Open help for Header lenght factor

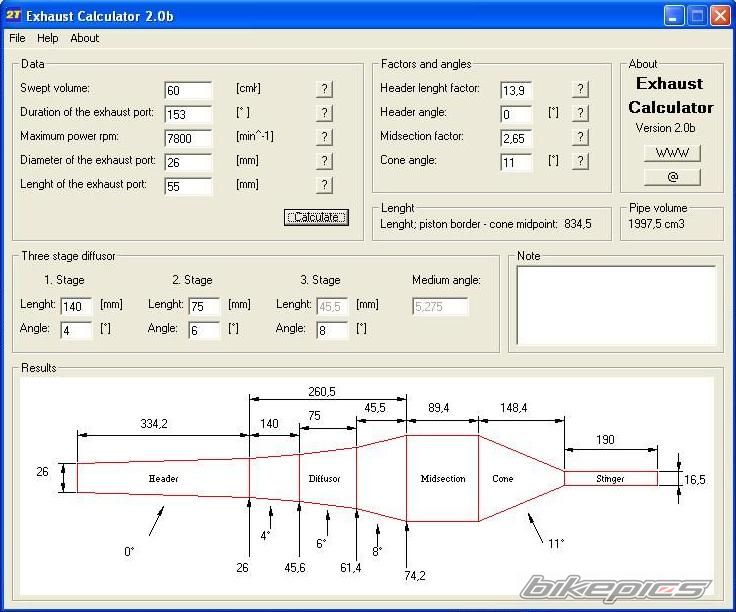coord(580,89)
